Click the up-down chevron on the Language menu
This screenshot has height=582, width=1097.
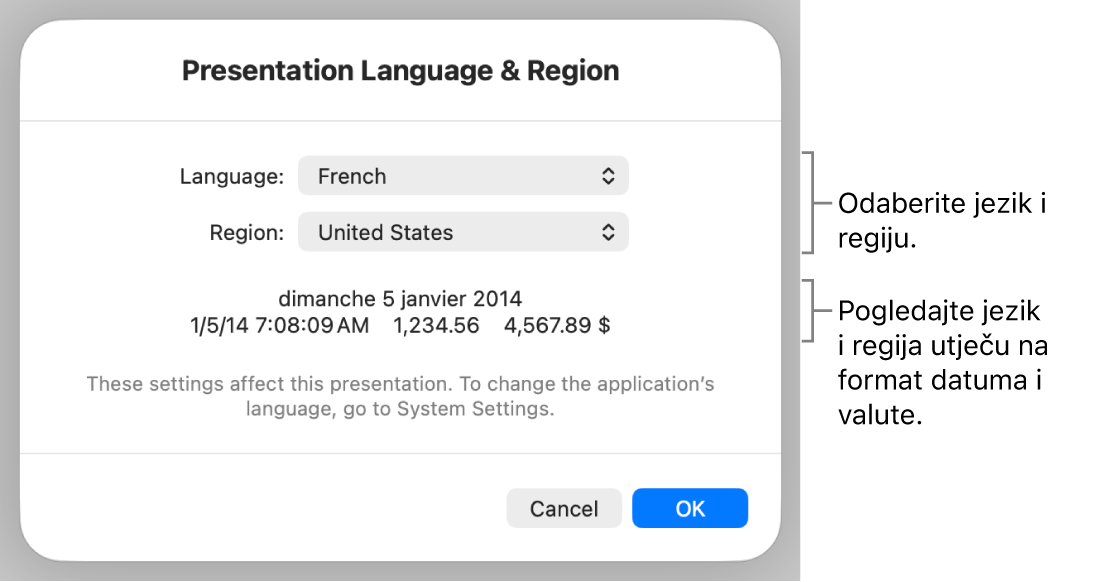[608, 176]
